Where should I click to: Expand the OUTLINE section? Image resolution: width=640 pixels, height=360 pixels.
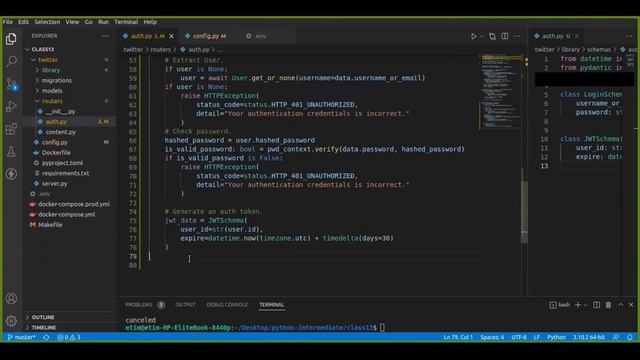coord(69,317)
